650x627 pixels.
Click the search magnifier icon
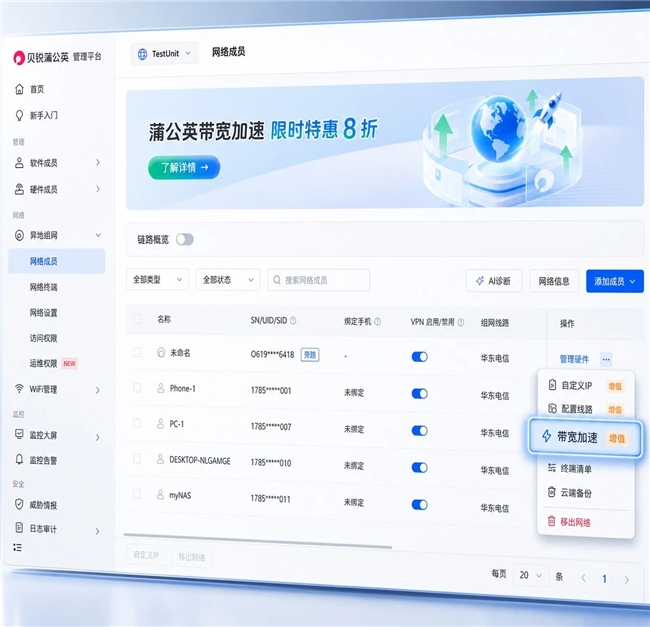point(277,280)
